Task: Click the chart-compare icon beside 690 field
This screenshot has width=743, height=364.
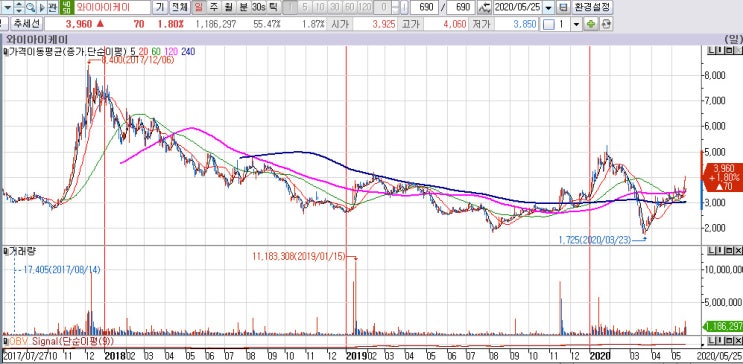Action: pyautogui.click(x=484, y=7)
